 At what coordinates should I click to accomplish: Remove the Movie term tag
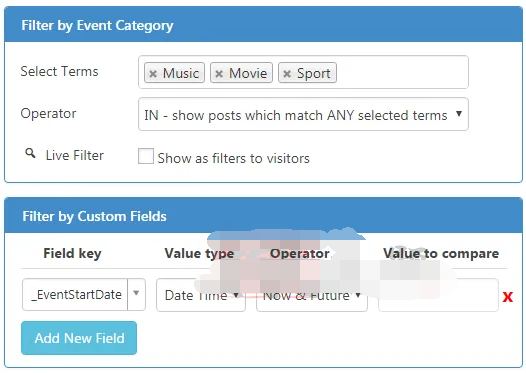pos(219,73)
